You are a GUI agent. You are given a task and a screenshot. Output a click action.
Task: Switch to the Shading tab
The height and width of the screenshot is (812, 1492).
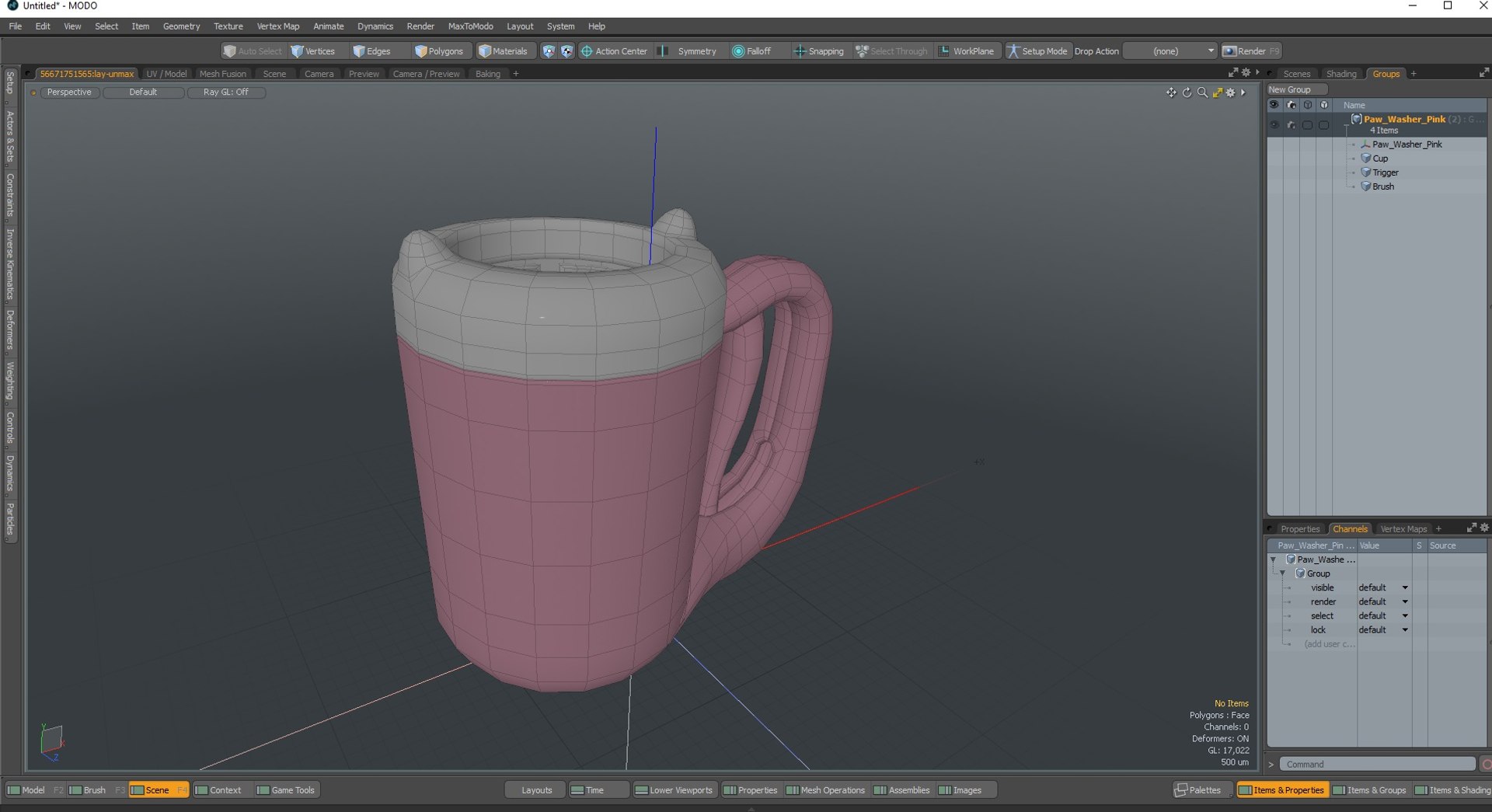point(1341,74)
